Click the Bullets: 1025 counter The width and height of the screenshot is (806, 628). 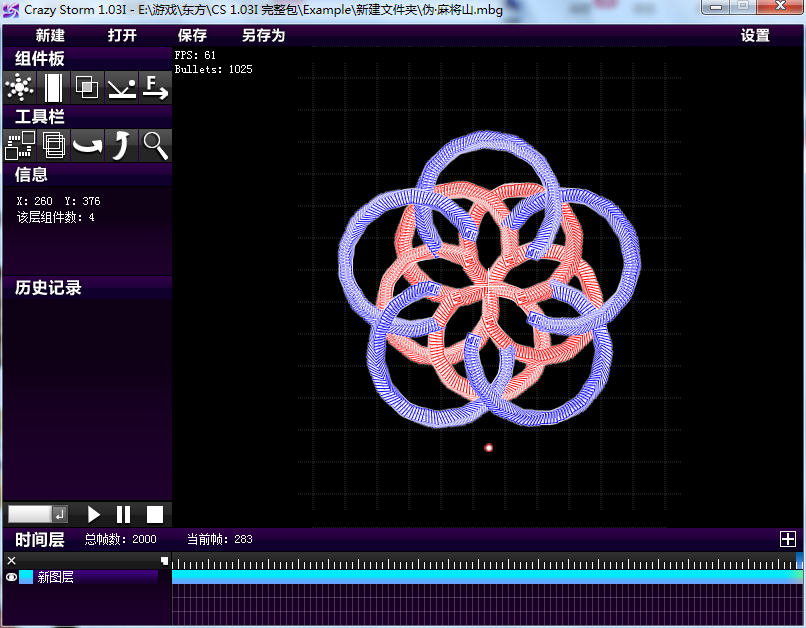(213, 69)
